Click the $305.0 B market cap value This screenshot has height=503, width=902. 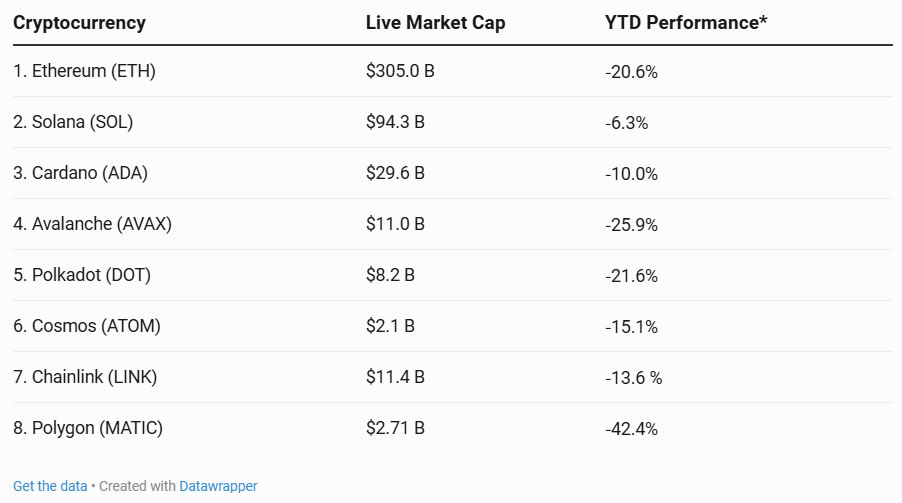400,72
